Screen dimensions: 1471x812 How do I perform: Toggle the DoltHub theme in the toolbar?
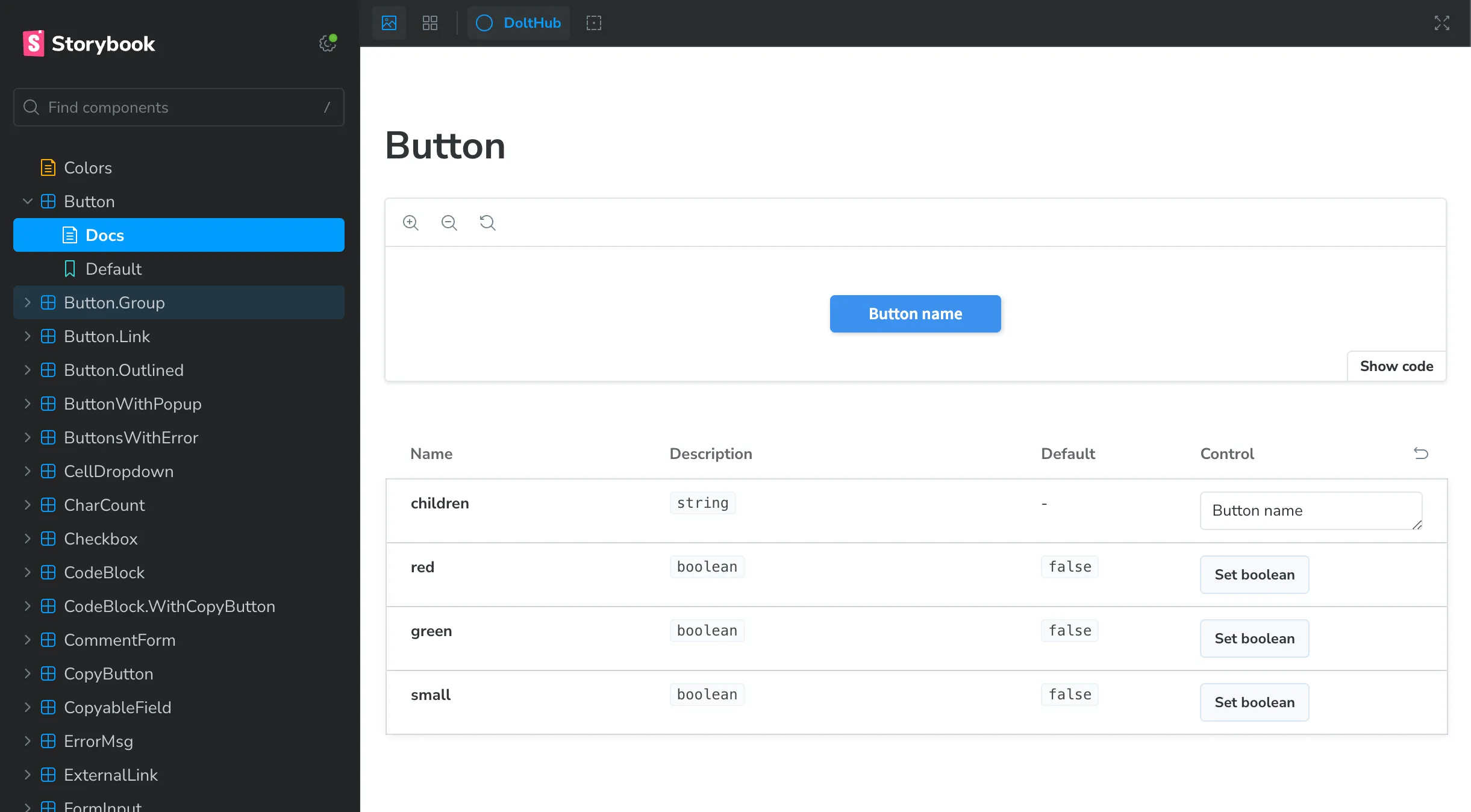(x=517, y=23)
